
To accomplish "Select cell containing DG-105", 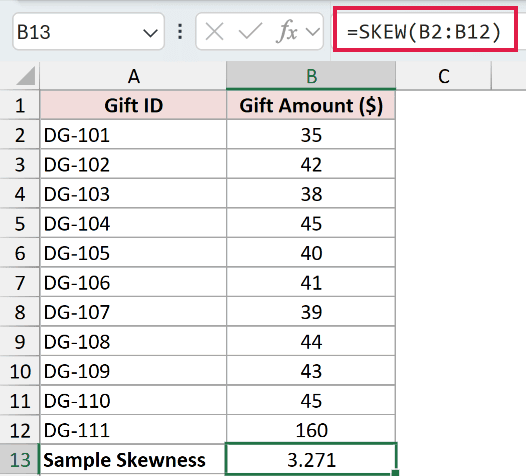I will pyautogui.click(x=133, y=253).
